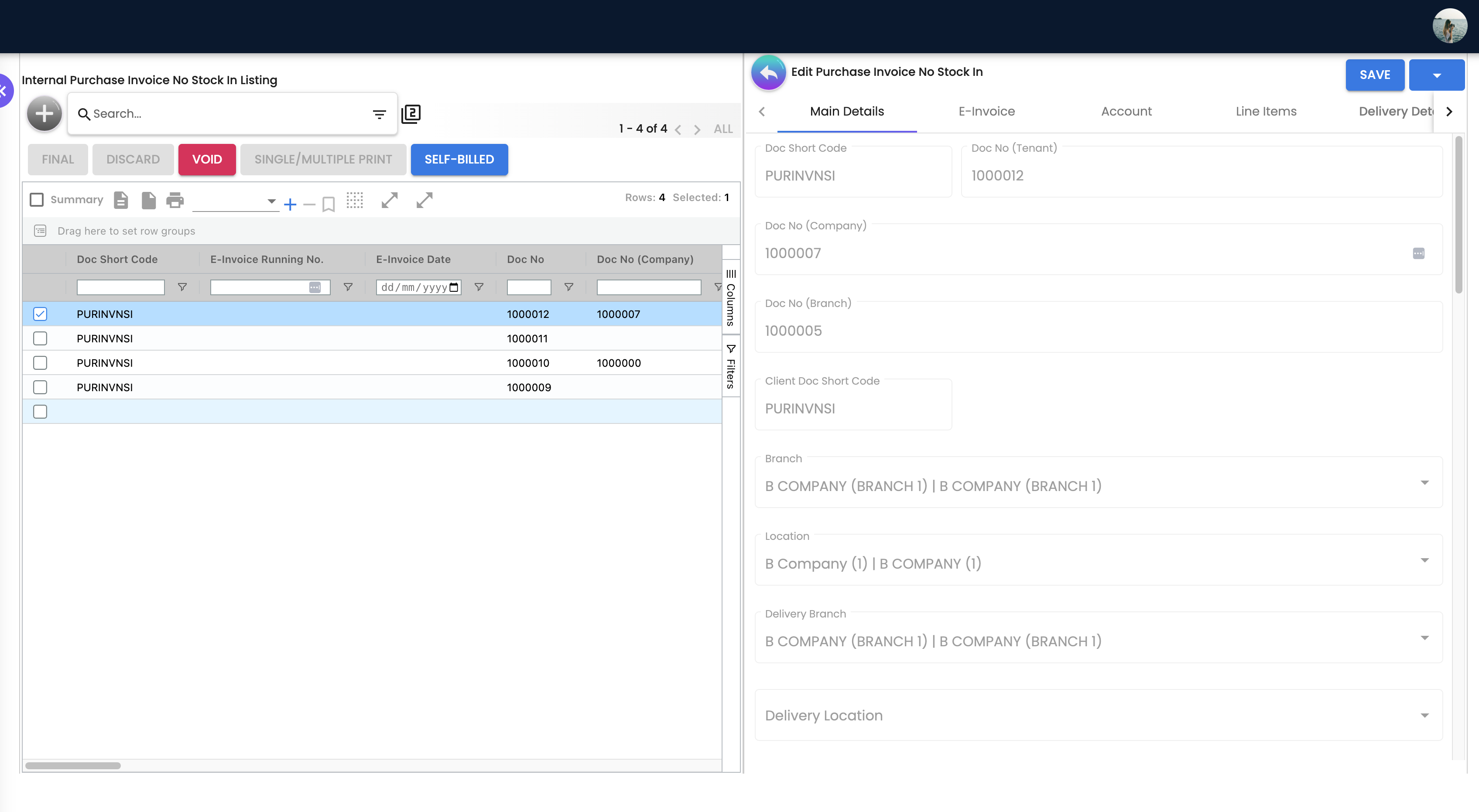Image resolution: width=1479 pixels, height=812 pixels.
Task: Click the back arrow beside Edit Purchase Invoice
Action: (768, 72)
